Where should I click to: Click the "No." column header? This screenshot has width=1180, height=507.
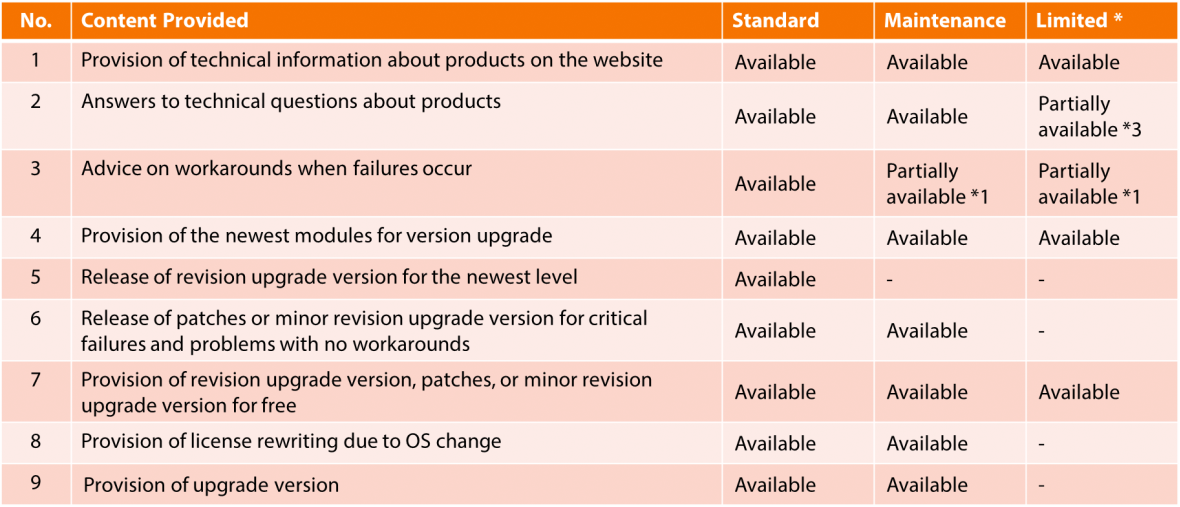click(x=36, y=20)
